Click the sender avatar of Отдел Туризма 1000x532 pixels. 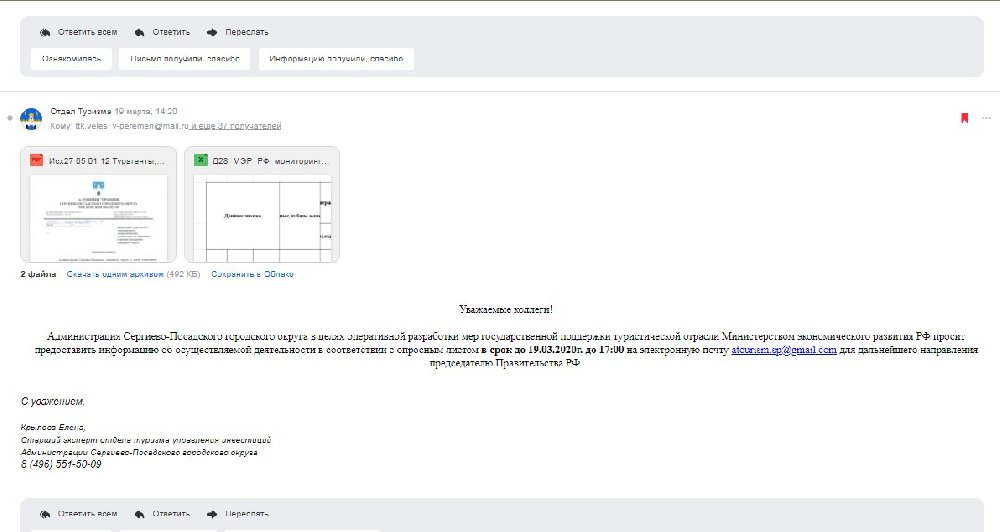click(31, 118)
